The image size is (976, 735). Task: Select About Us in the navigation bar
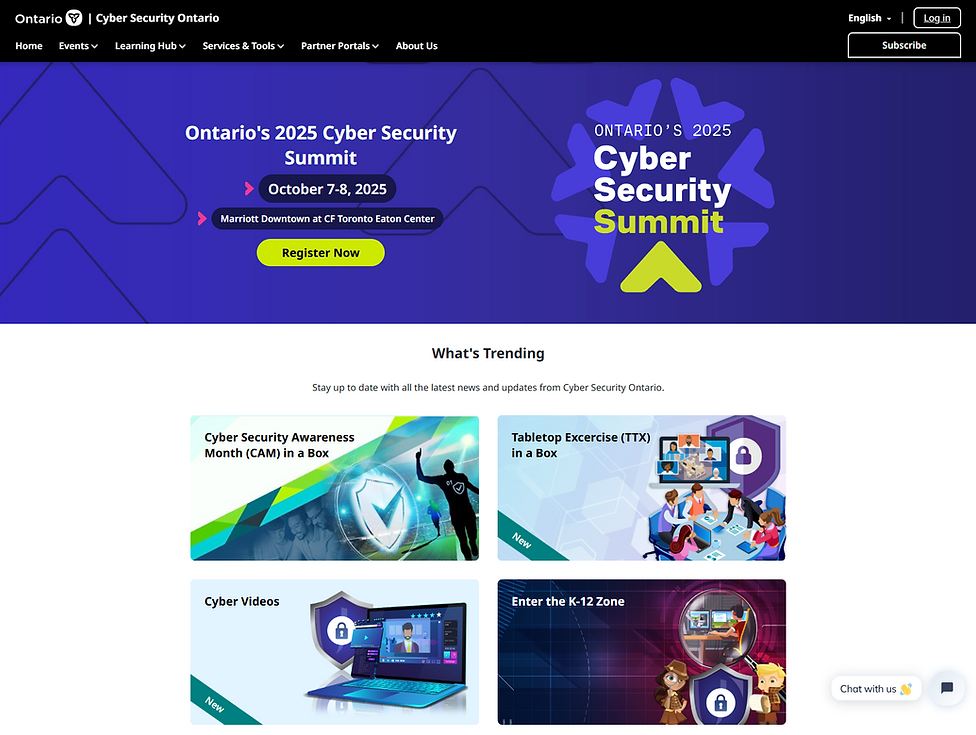click(x=416, y=46)
